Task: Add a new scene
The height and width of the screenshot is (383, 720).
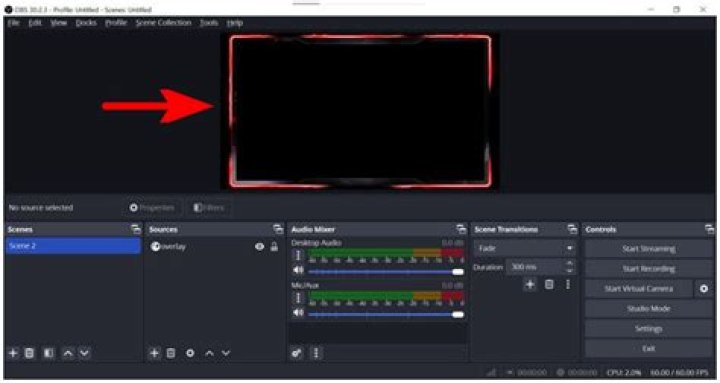Action: tap(13, 353)
